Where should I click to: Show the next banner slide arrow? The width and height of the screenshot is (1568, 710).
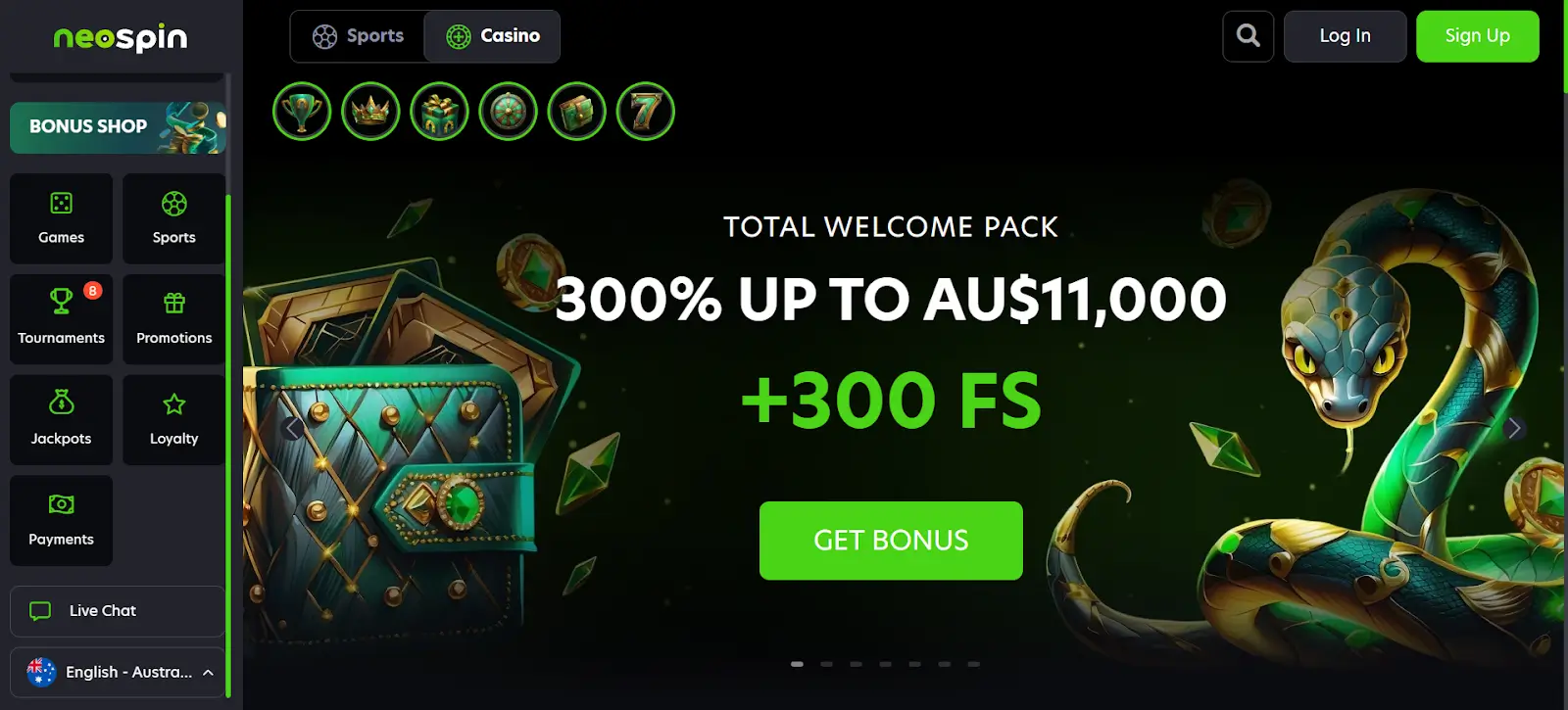click(x=1514, y=428)
